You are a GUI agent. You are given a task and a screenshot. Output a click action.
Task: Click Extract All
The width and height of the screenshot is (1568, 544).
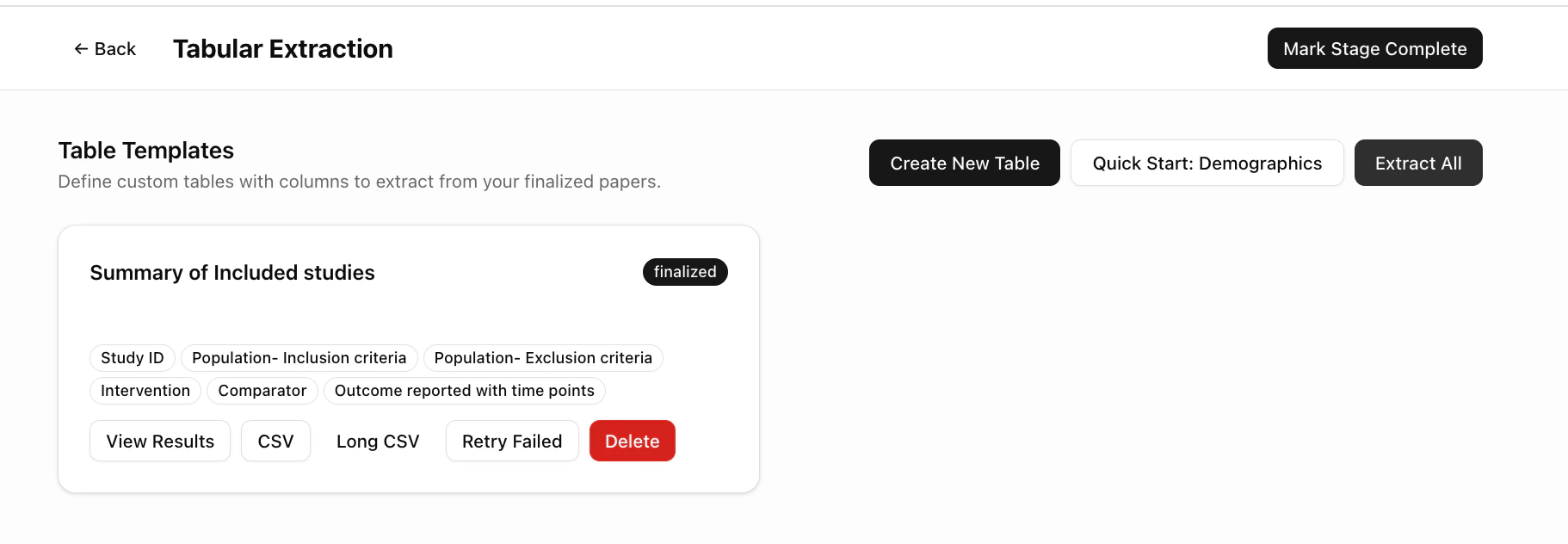[x=1417, y=163]
